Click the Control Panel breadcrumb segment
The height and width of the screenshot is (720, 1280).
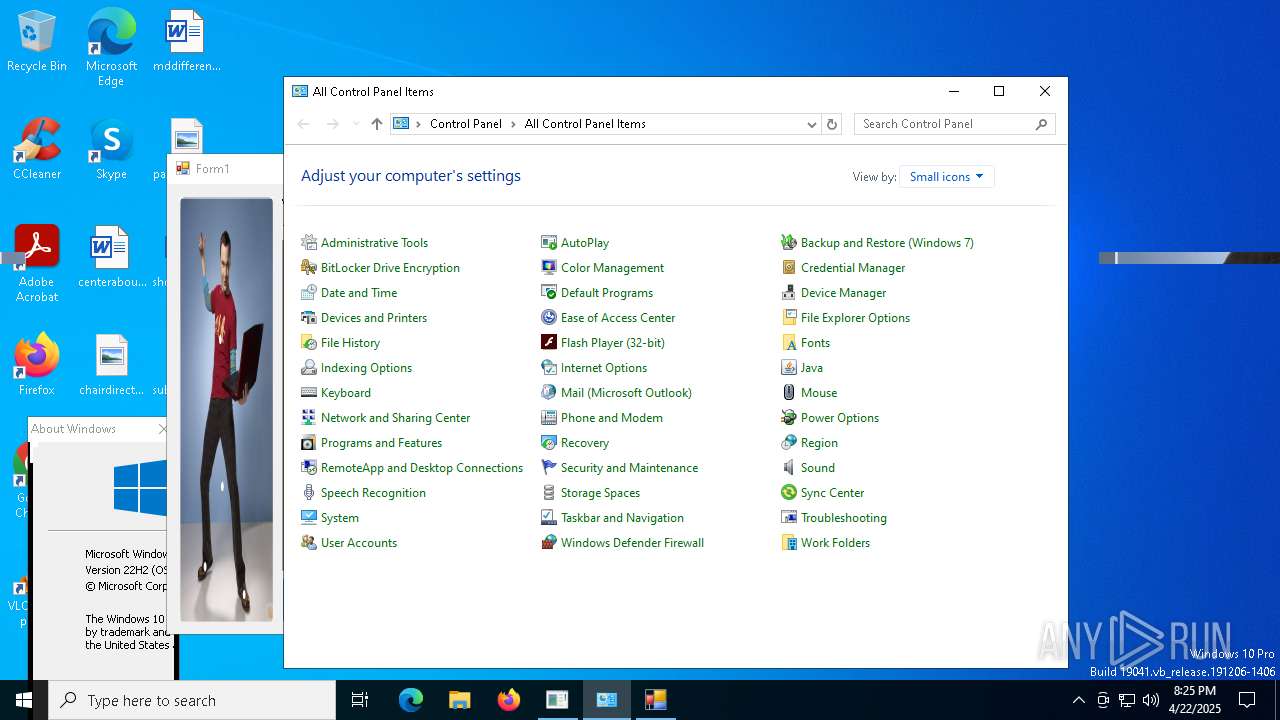coord(466,124)
